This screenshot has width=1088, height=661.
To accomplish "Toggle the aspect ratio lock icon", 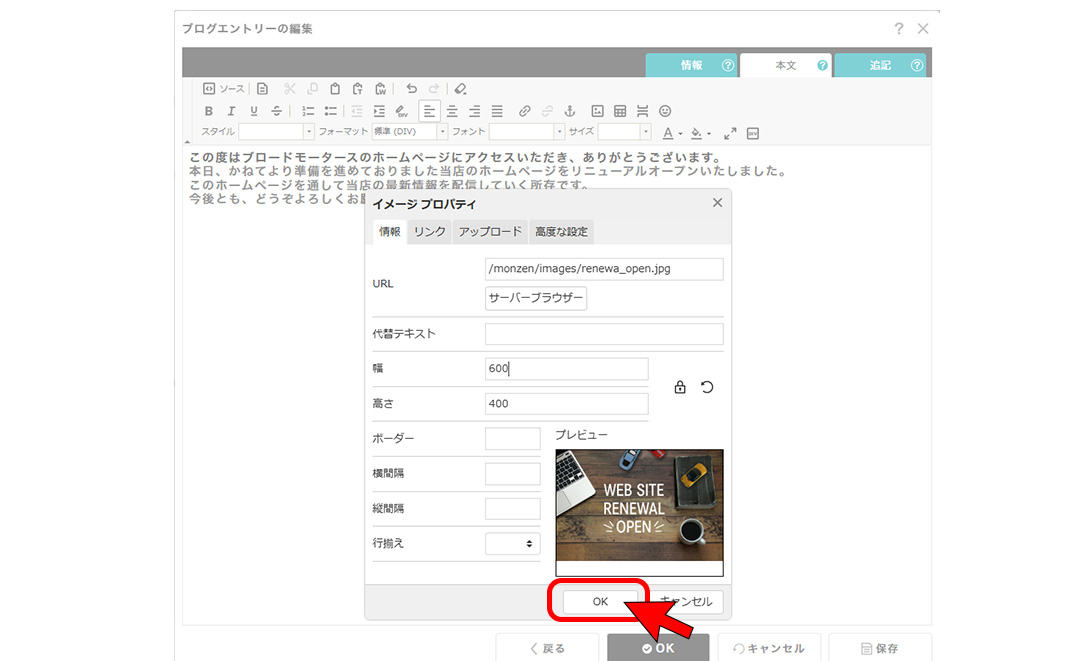I will (x=680, y=387).
